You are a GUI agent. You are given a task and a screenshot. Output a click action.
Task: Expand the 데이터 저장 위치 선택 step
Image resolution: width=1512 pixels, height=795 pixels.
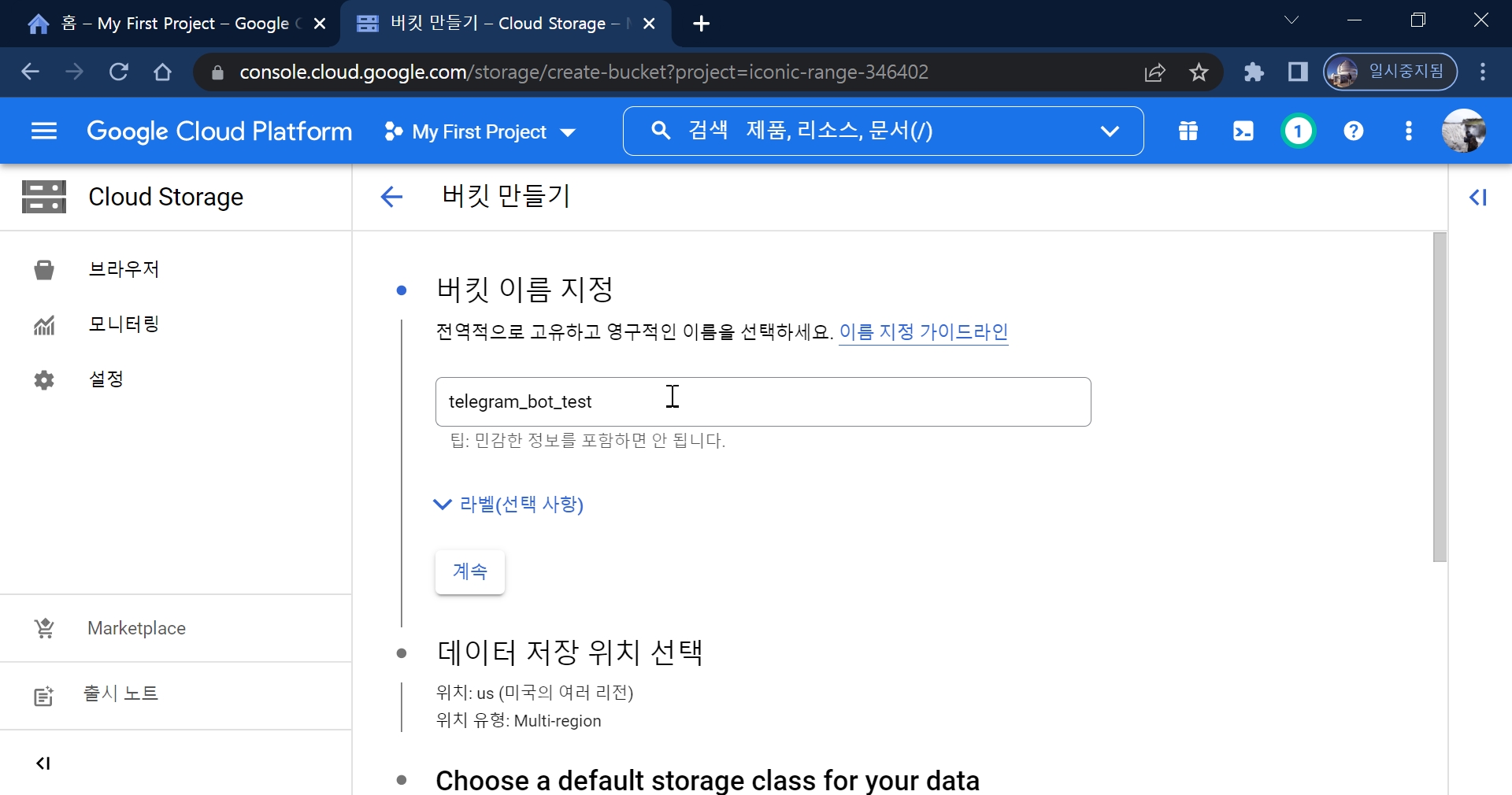pyautogui.click(x=570, y=653)
